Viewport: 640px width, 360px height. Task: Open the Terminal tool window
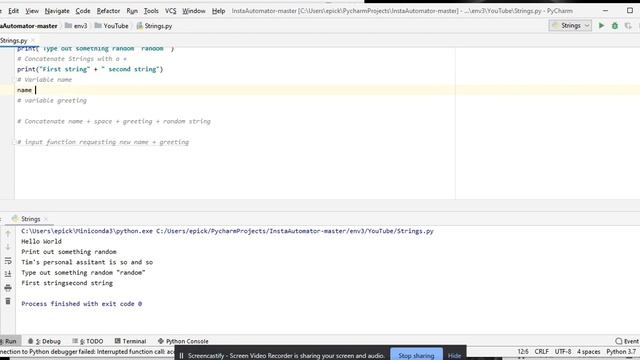click(130, 341)
